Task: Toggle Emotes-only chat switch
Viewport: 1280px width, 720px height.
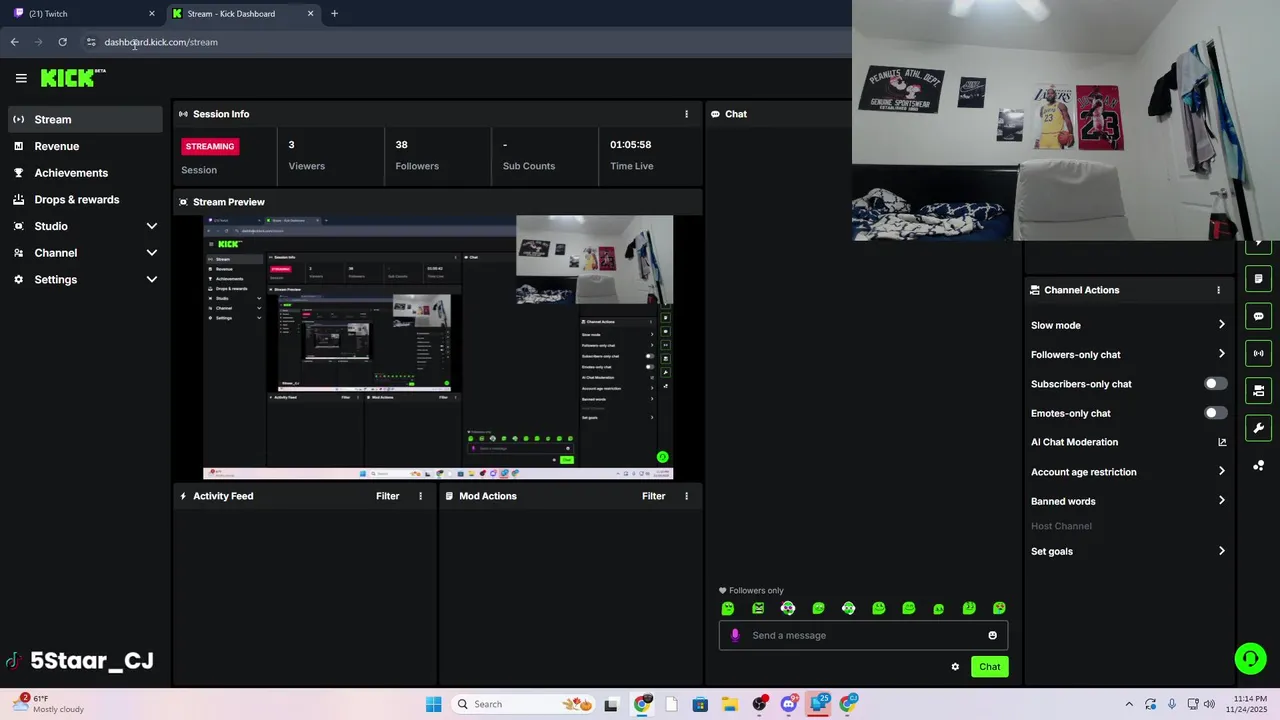Action: 1215,413
